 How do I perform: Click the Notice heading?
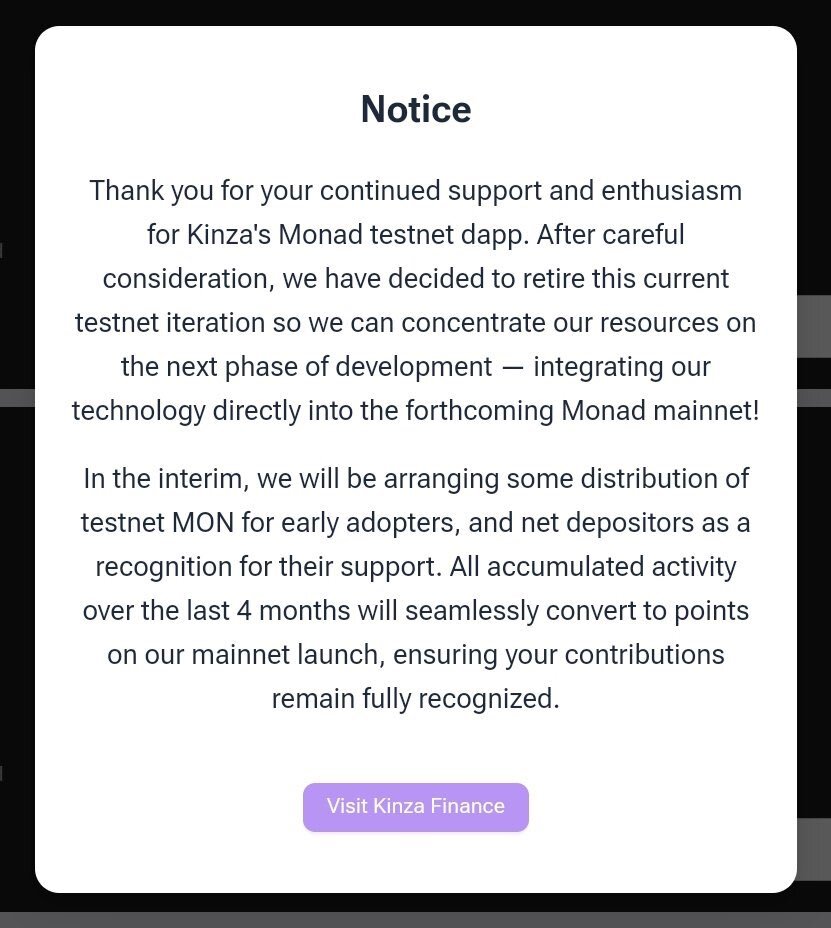coord(415,109)
